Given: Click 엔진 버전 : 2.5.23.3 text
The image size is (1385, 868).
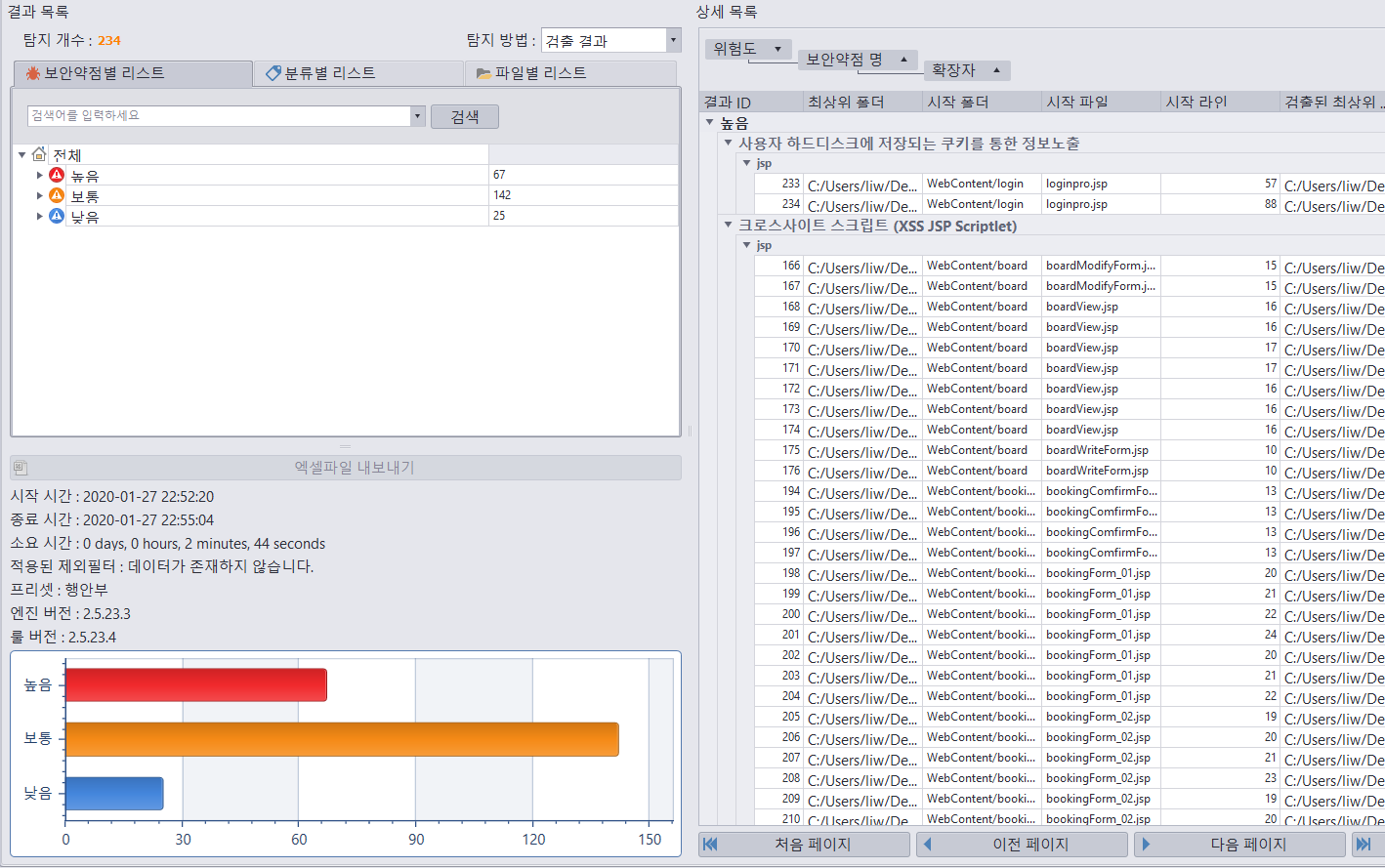Looking at the screenshot, I should 70,613.
